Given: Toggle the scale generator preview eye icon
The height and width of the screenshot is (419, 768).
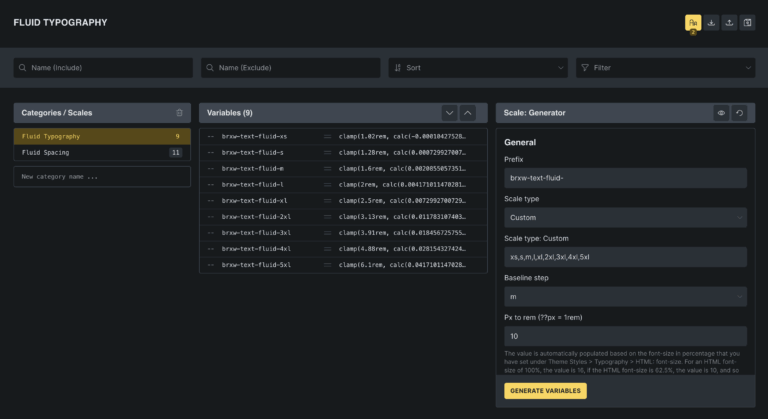Looking at the screenshot, I should coord(721,113).
